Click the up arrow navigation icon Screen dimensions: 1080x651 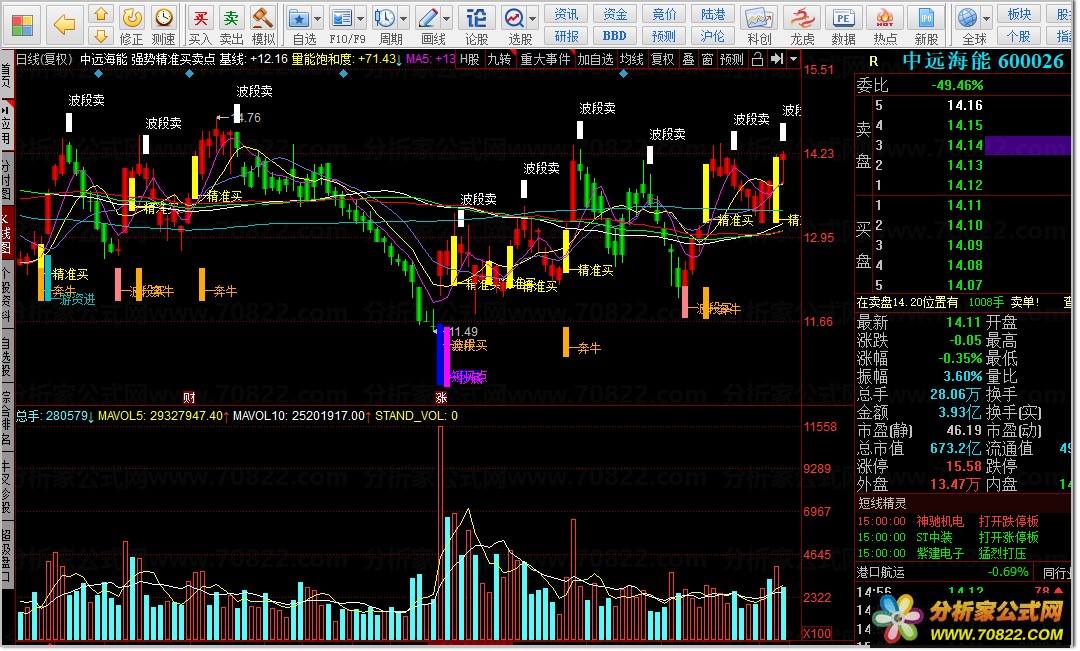coord(101,14)
